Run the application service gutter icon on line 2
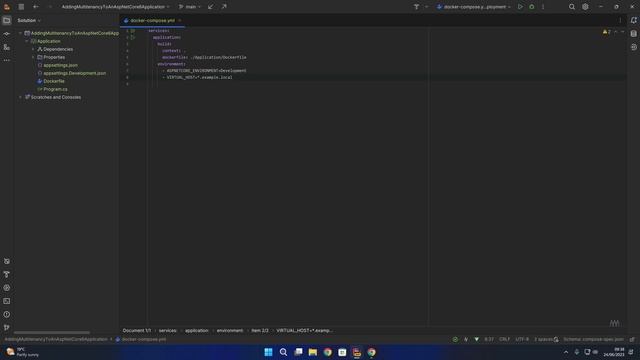Screen dimensions: 640x360 coord(133,38)
